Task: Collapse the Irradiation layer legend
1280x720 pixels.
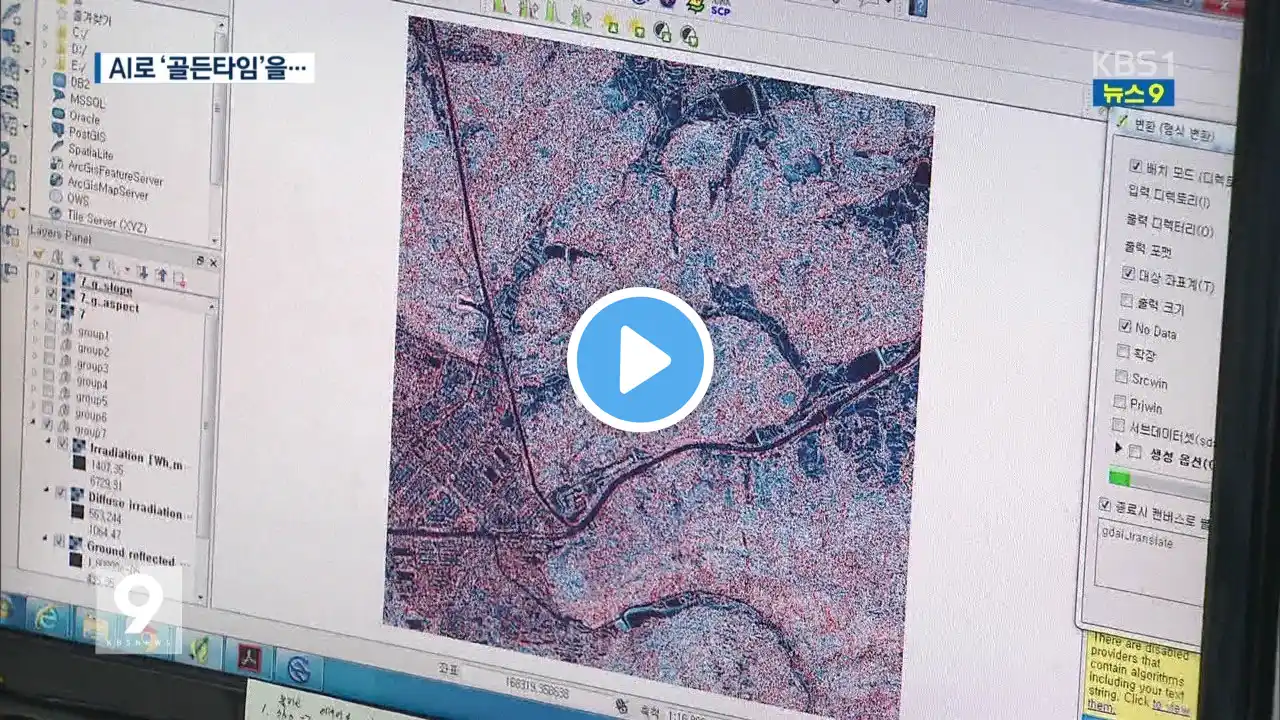Action: 47,441
